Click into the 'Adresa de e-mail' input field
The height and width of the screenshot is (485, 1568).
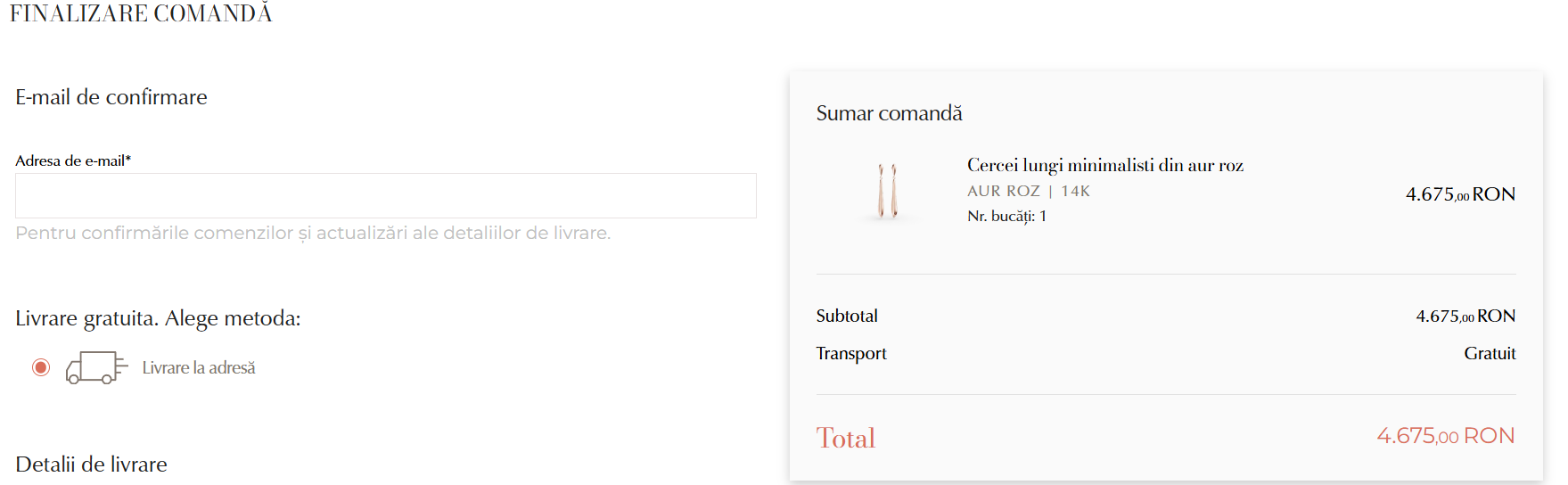pos(385,196)
